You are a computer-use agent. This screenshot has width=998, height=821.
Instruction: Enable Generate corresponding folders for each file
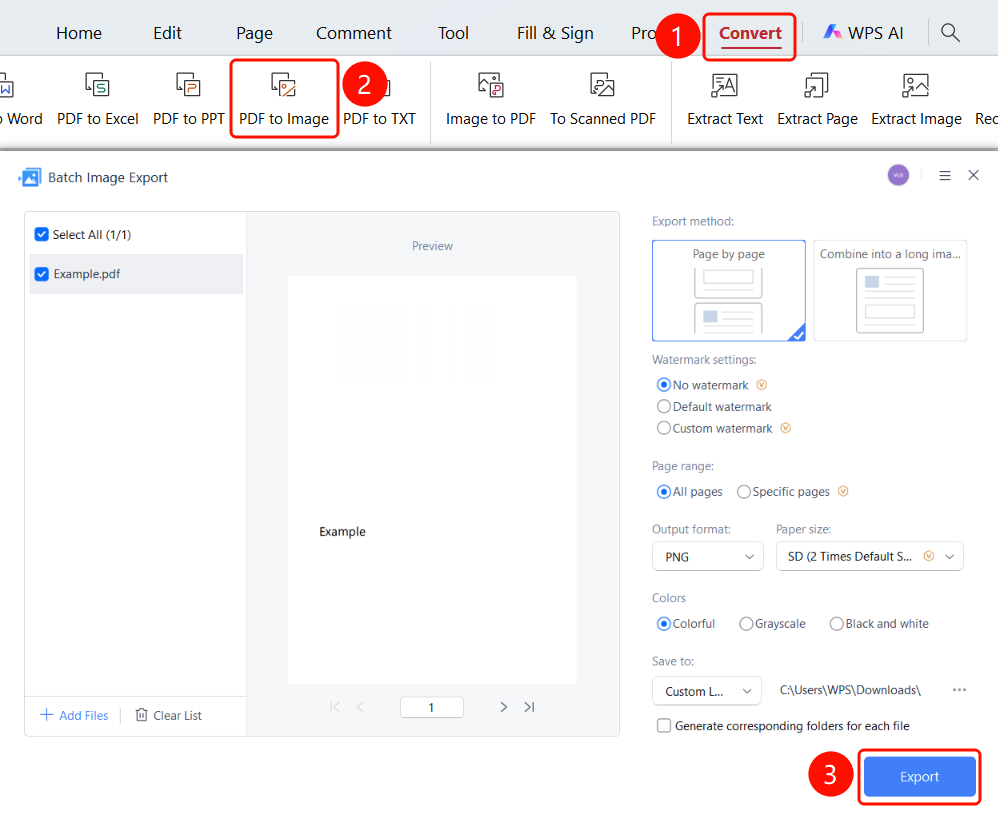[x=664, y=726]
